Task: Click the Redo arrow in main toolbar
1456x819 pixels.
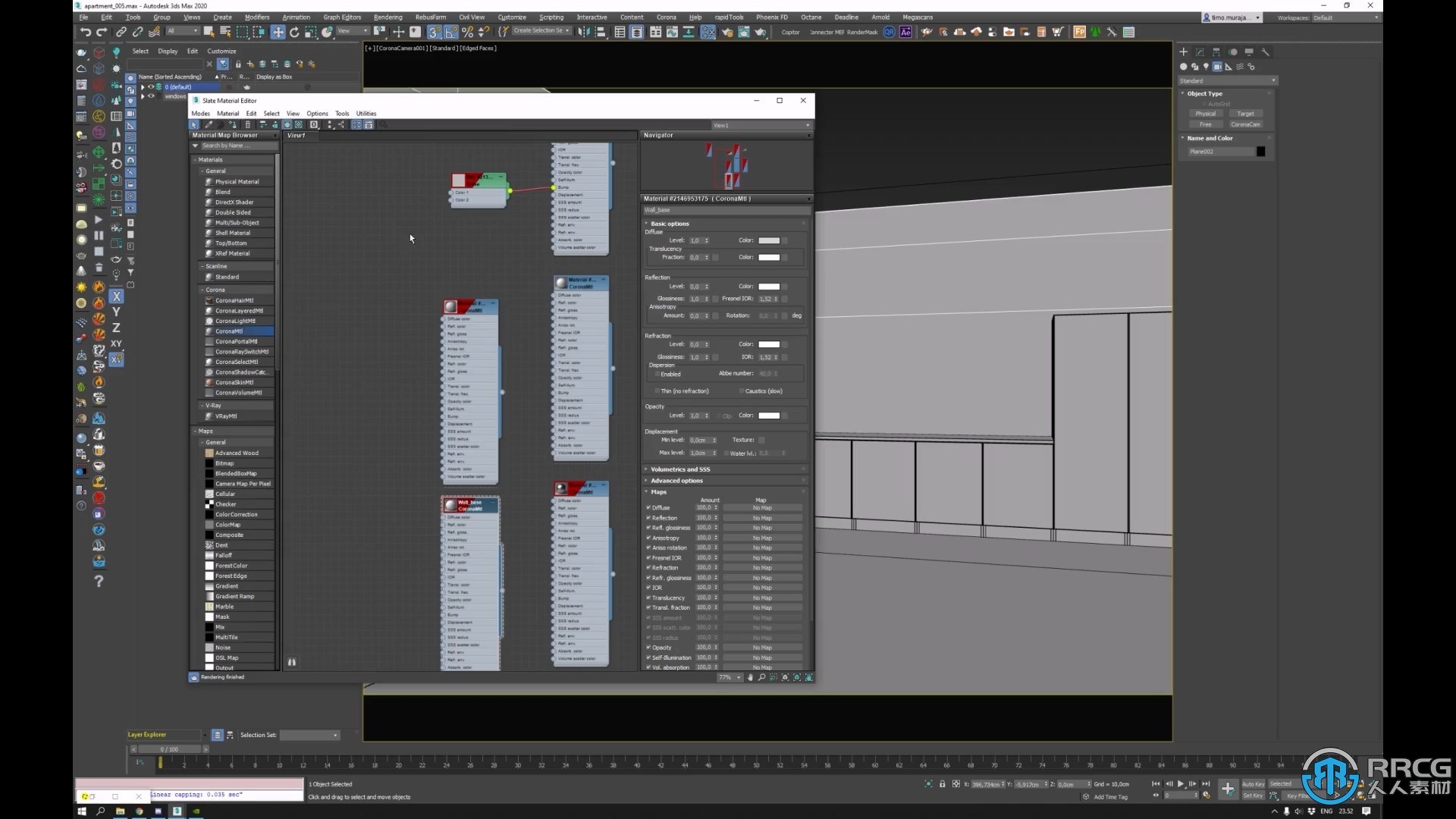Action: point(102,32)
